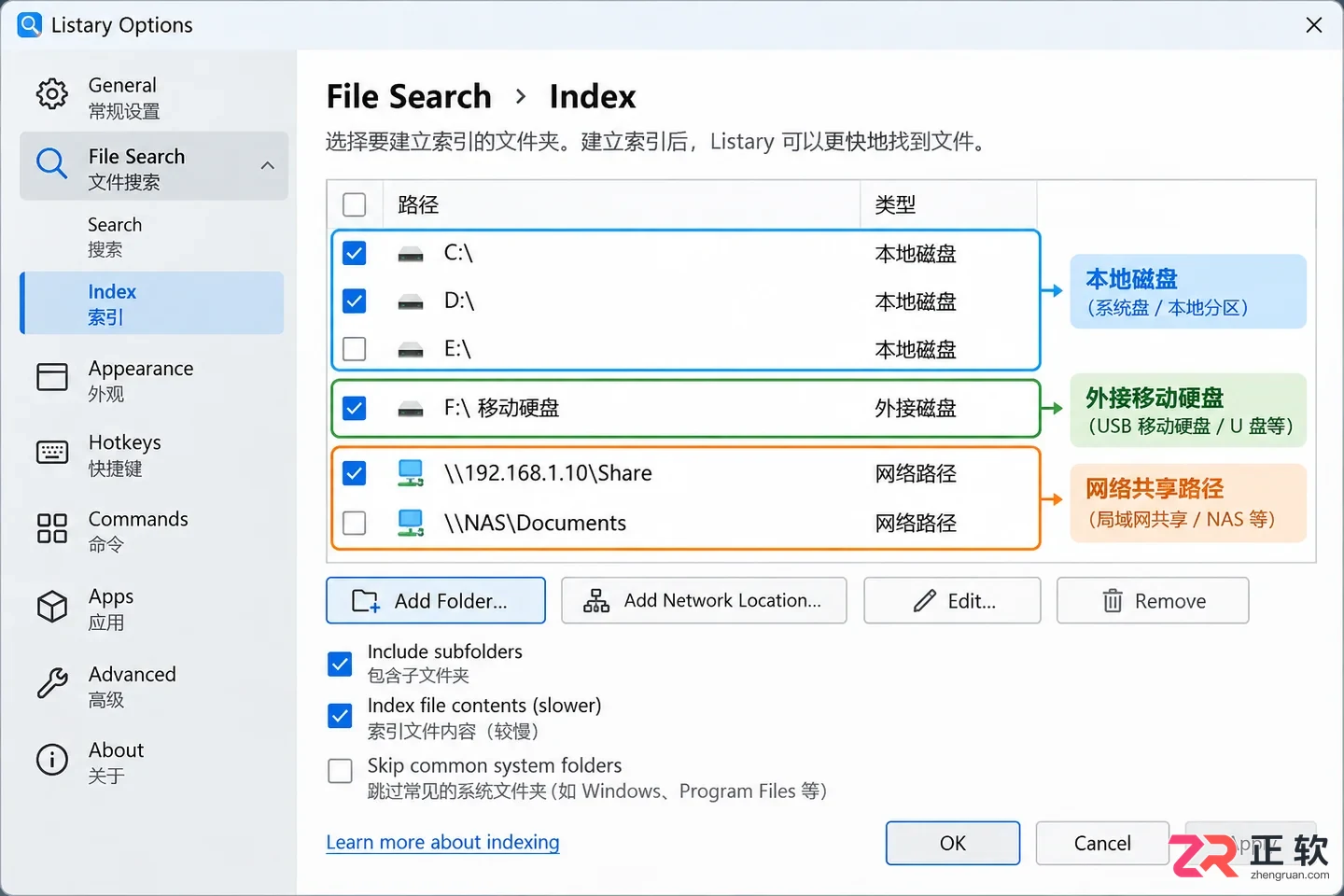The height and width of the screenshot is (896, 1344).
Task: Click the General gear icon
Action: pos(52,93)
